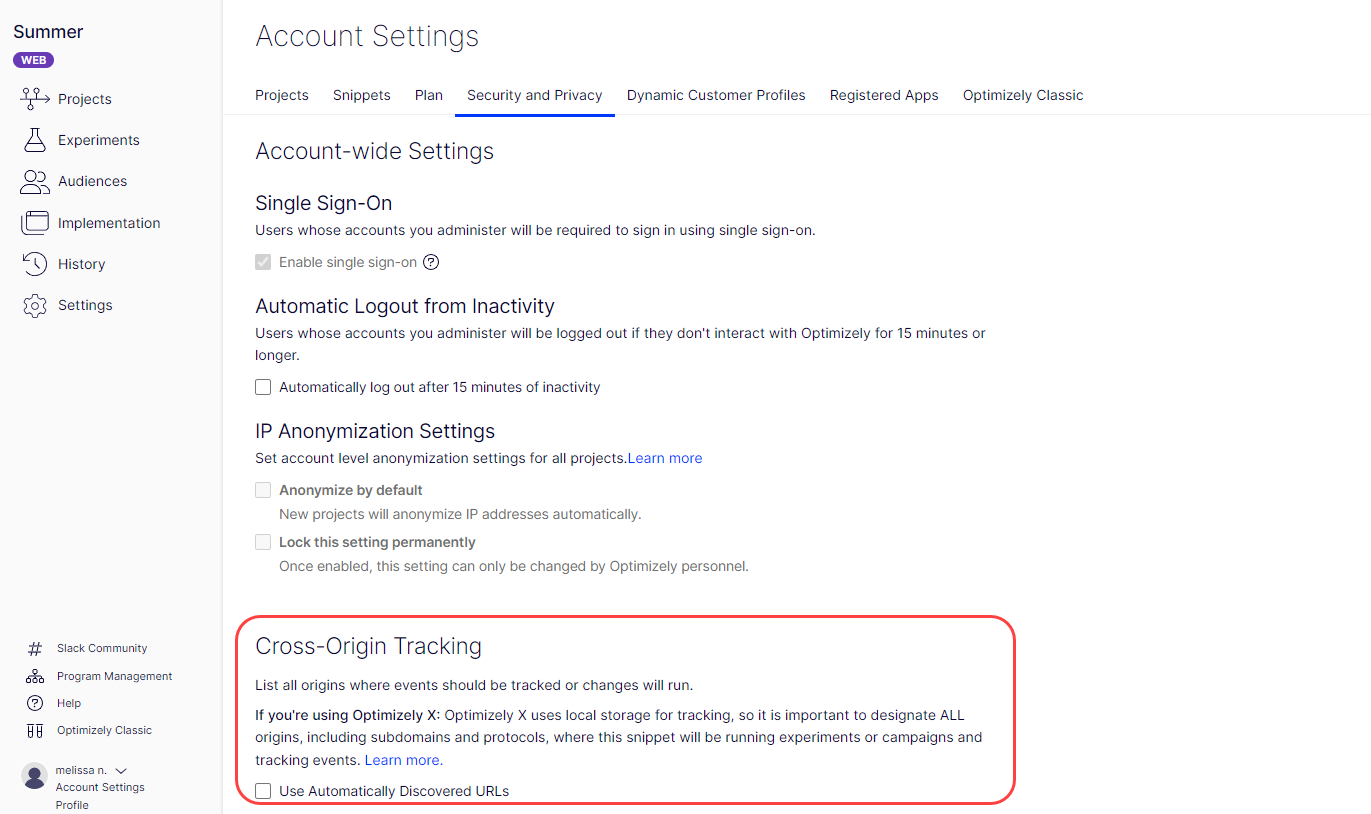The height and width of the screenshot is (814, 1371).
Task: Enable Use Automatically Discovered URLs
Action: click(x=263, y=790)
